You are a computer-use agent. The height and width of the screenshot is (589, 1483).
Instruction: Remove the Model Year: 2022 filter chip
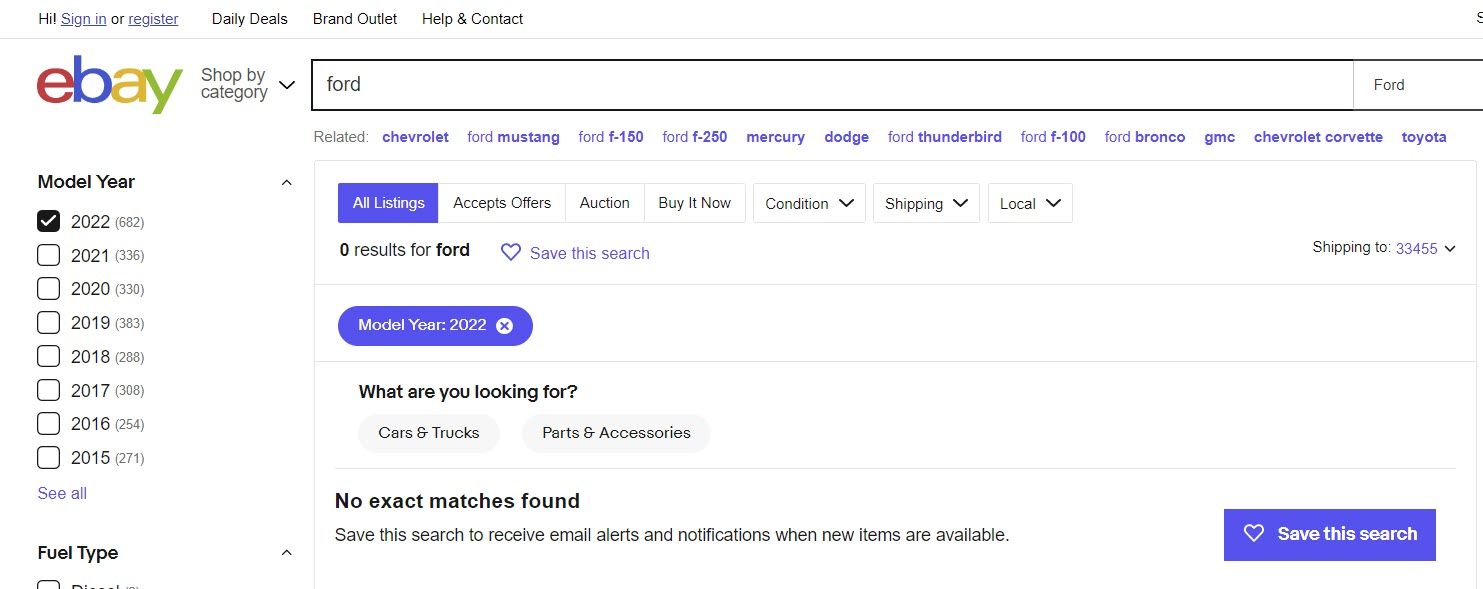[x=505, y=326]
